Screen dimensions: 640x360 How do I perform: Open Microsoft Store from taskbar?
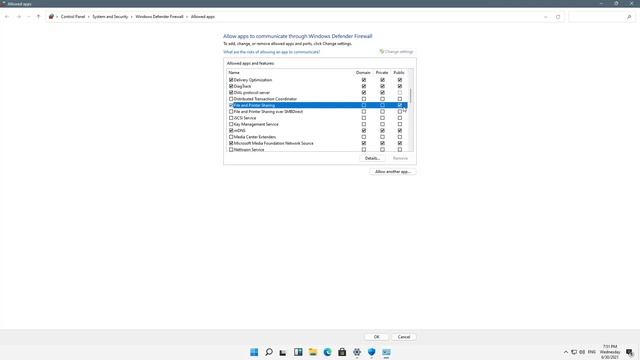[x=342, y=352]
